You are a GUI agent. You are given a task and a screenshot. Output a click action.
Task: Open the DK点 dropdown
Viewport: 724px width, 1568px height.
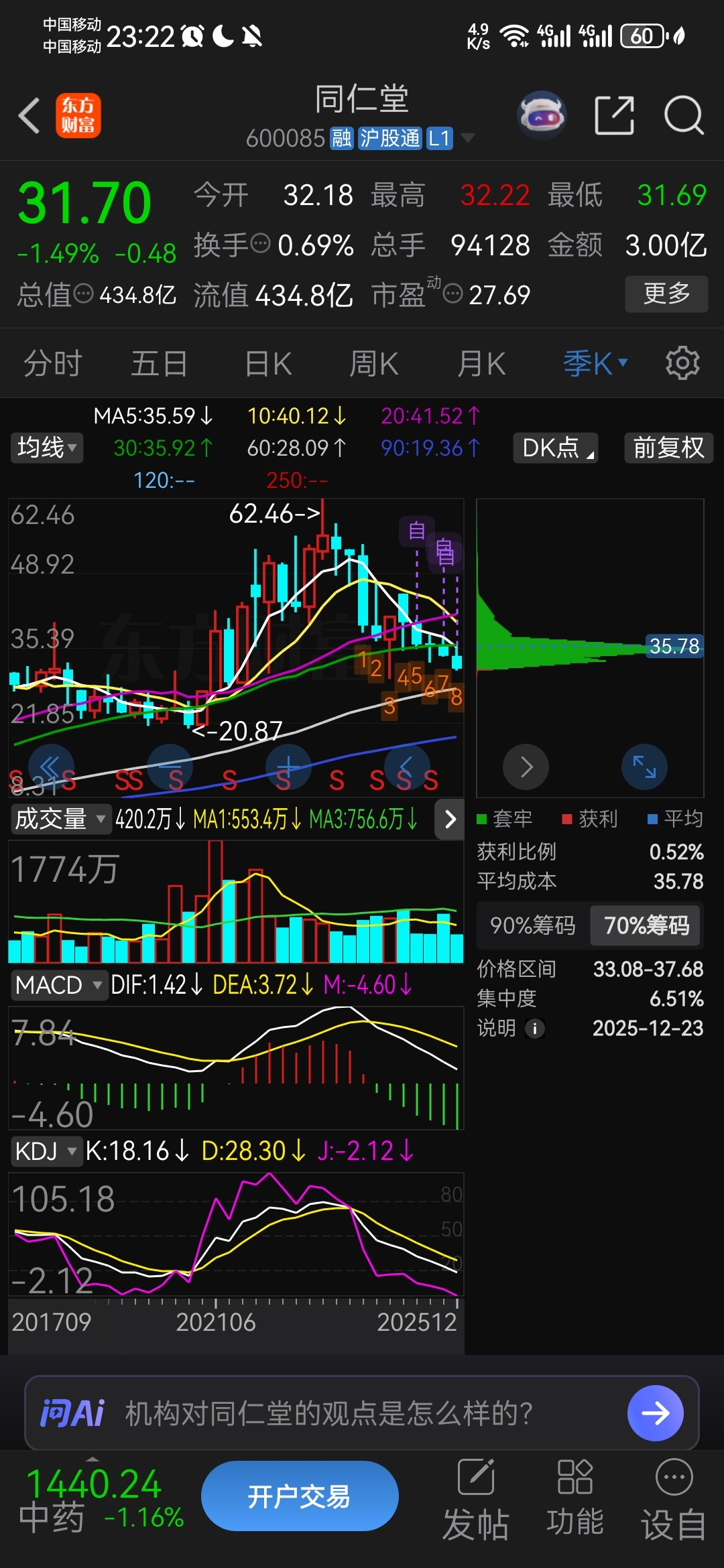(556, 448)
